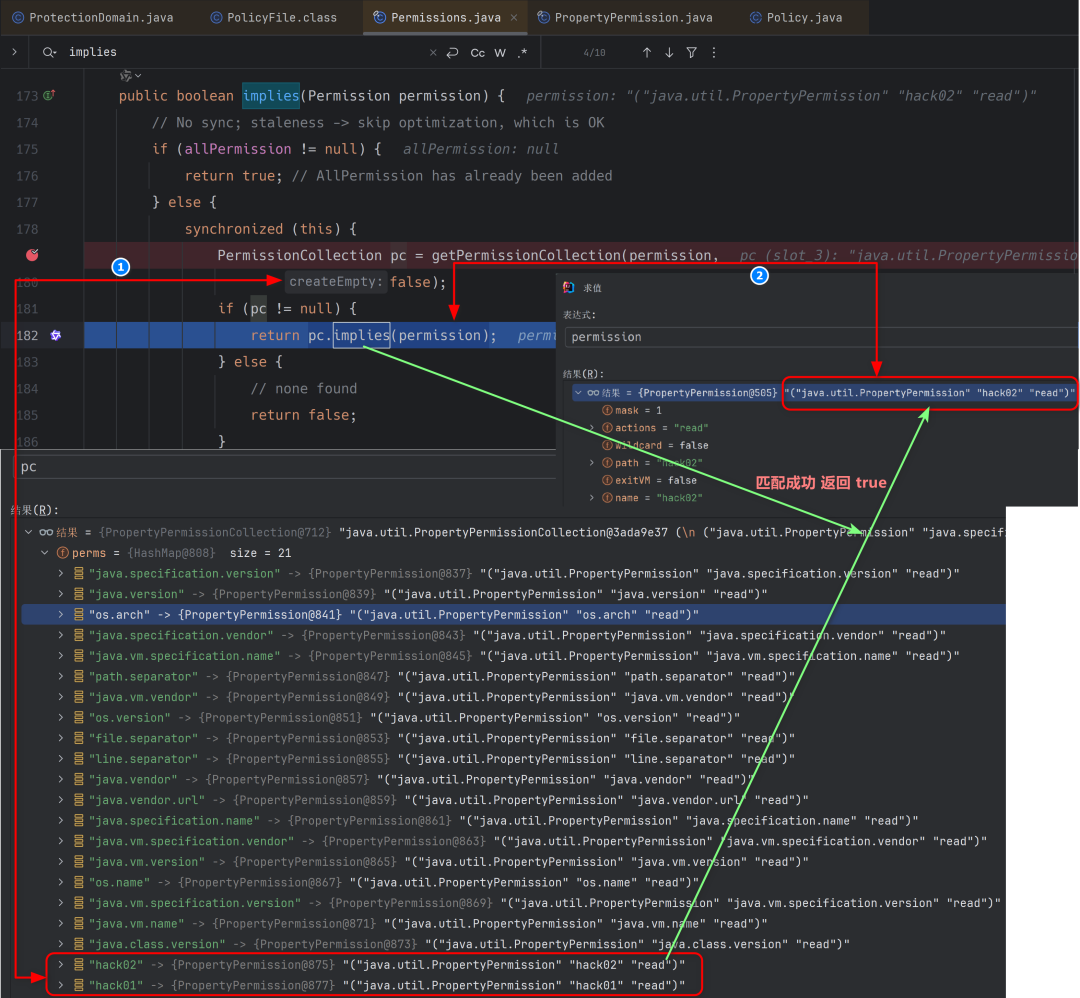Screen dimensions: 1080x998
Task: Expand the "actions" field in the Evaluate dialog
Action: (x=592, y=428)
